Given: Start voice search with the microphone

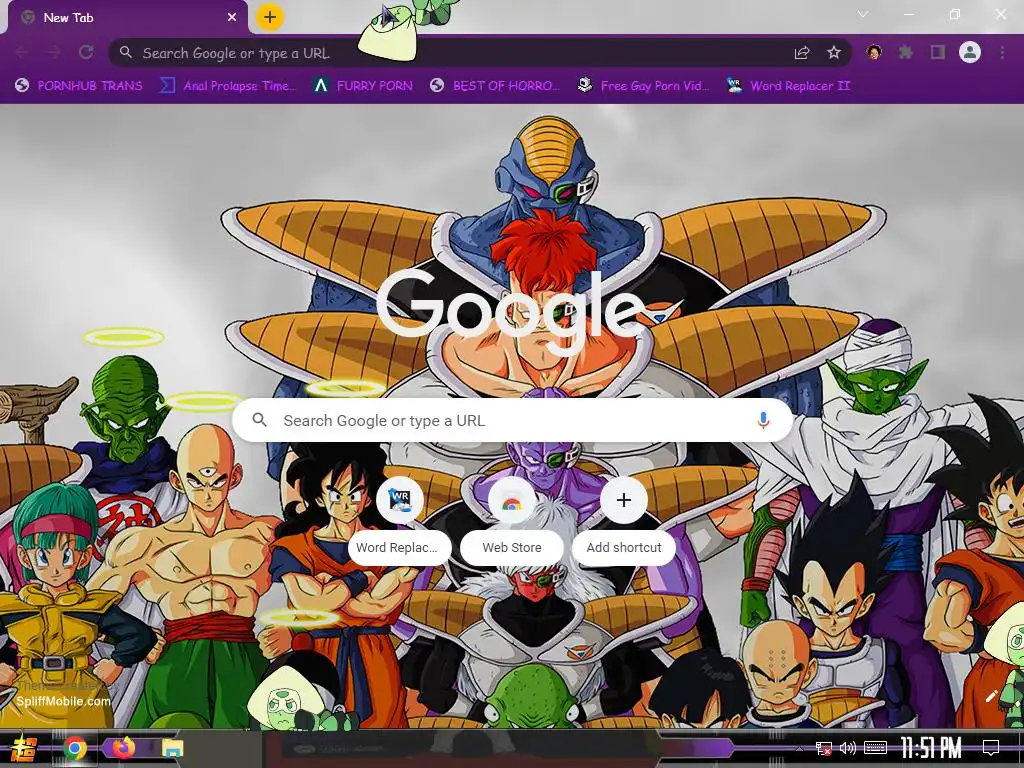Looking at the screenshot, I should (x=763, y=420).
